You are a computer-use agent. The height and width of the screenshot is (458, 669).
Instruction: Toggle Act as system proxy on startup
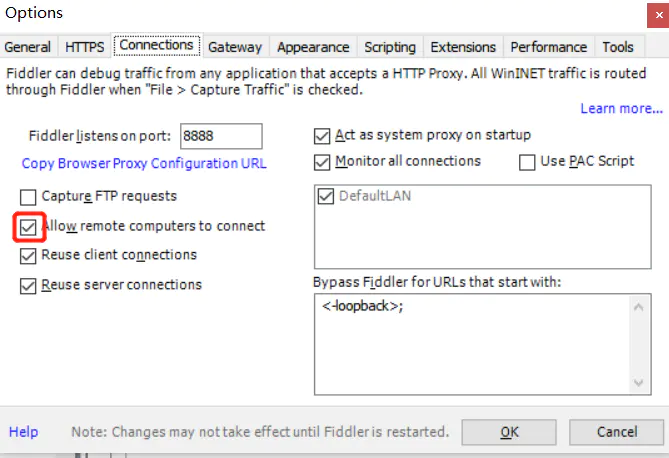[x=322, y=136]
